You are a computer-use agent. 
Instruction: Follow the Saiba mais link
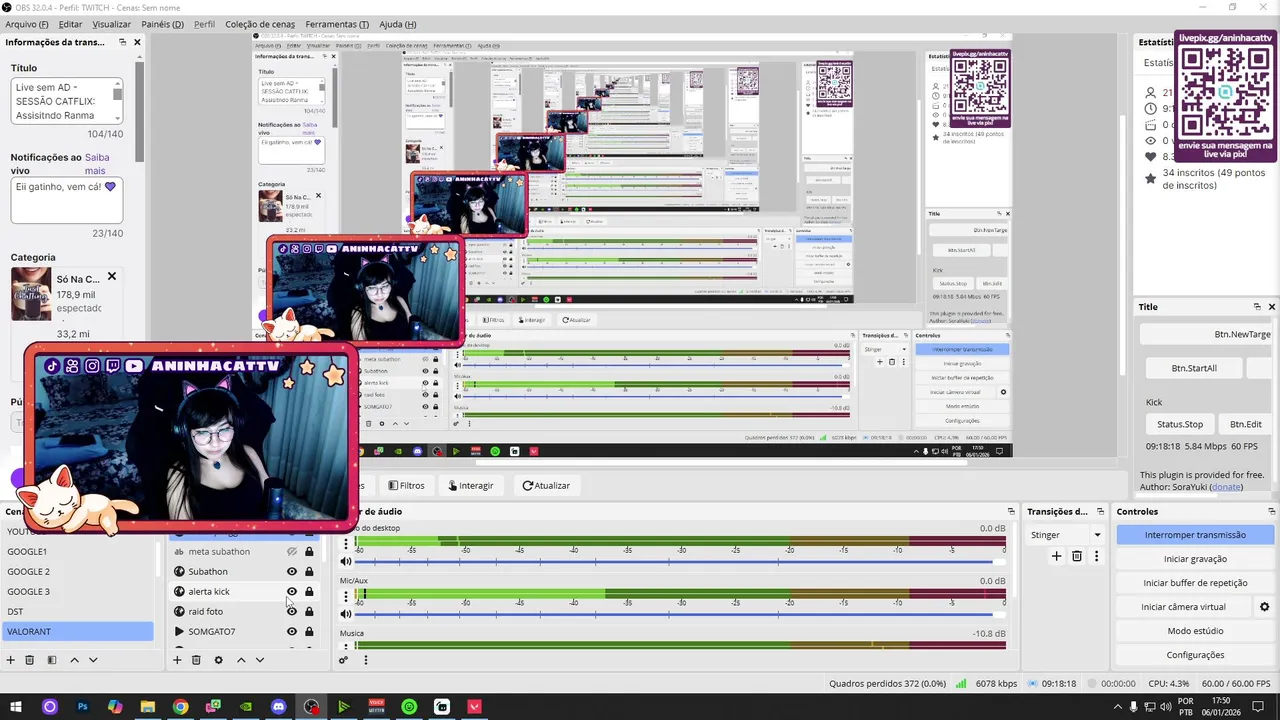click(x=96, y=164)
